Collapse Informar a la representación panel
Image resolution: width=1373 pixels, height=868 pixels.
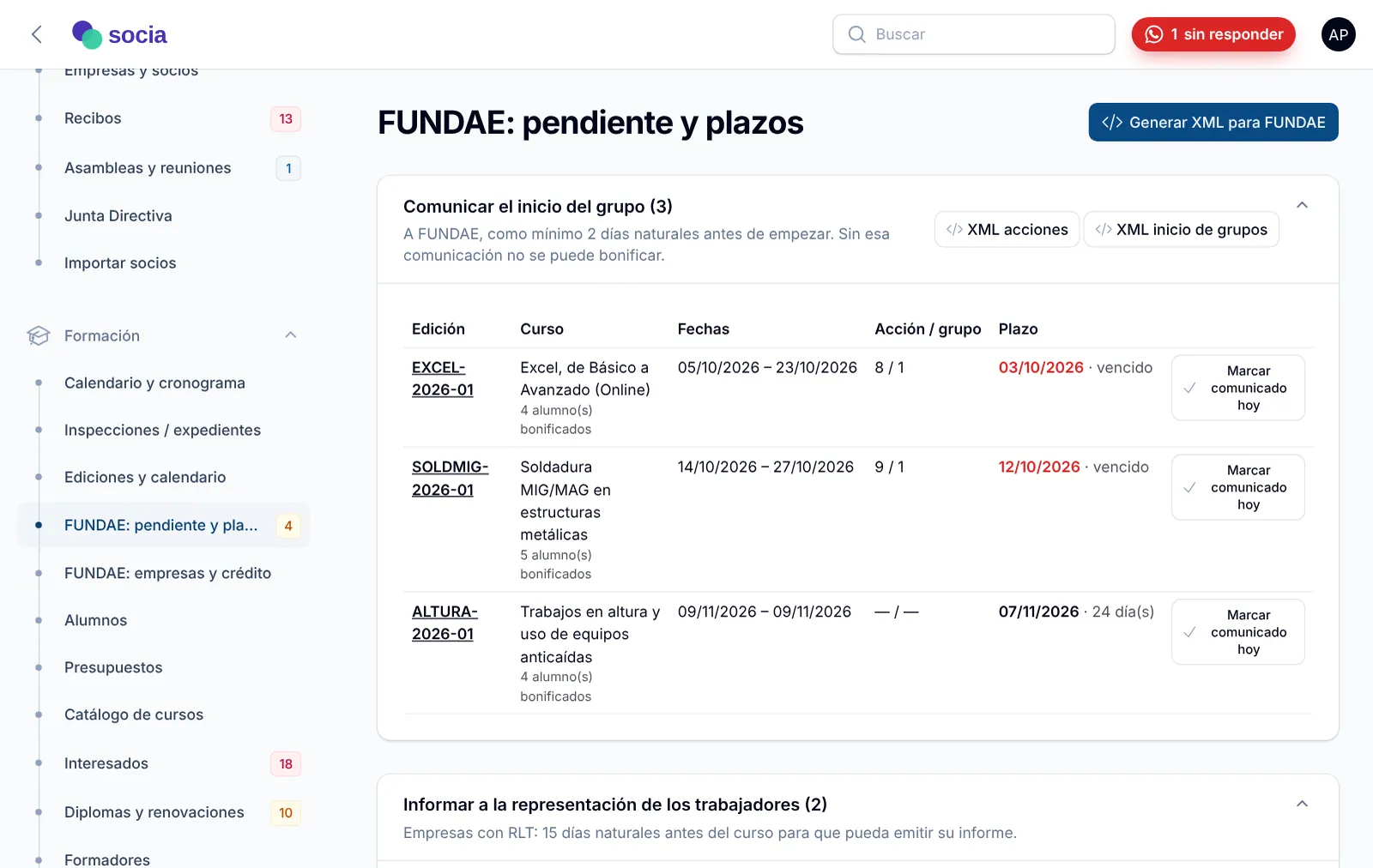pos(1302,804)
